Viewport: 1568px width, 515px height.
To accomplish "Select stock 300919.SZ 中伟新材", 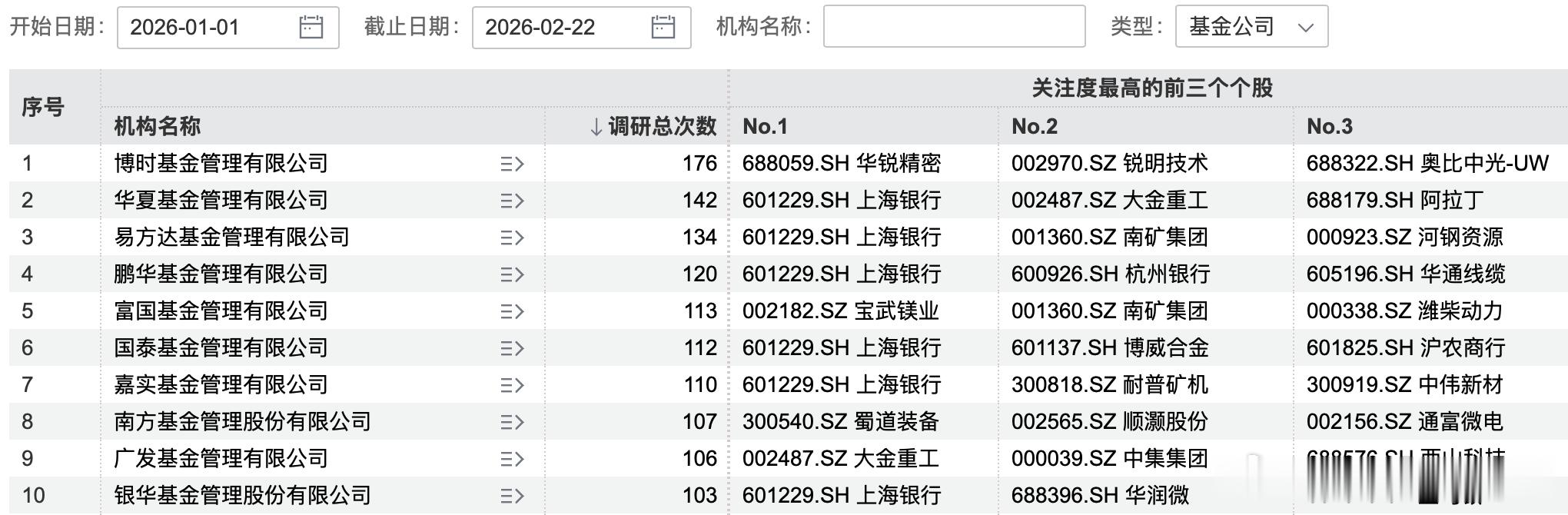I will pyautogui.click(x=1405, y=384).
